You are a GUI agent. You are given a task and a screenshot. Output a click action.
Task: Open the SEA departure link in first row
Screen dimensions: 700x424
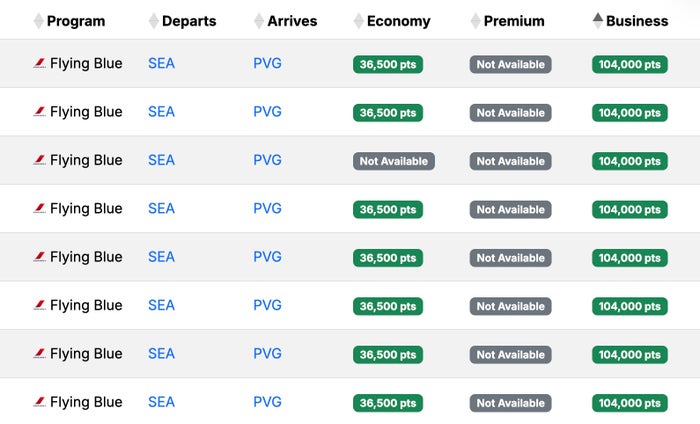[x=161, y=63]
